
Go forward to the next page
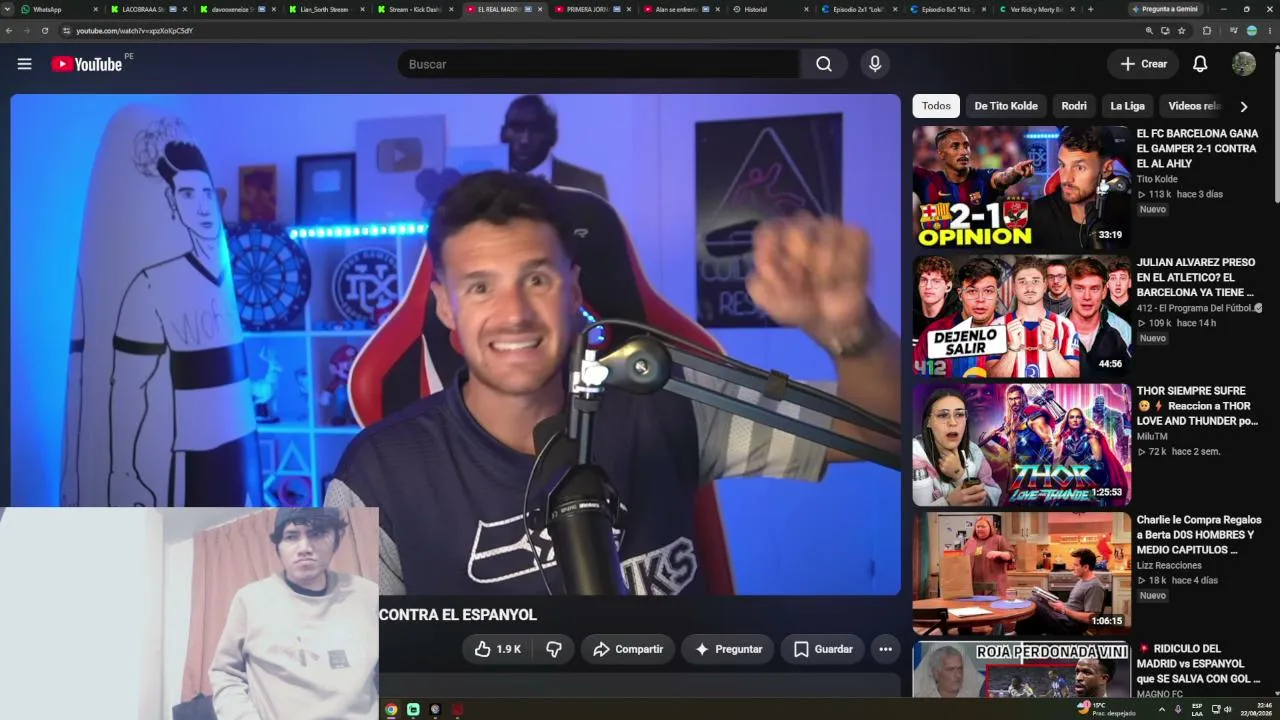coord(27,31)
